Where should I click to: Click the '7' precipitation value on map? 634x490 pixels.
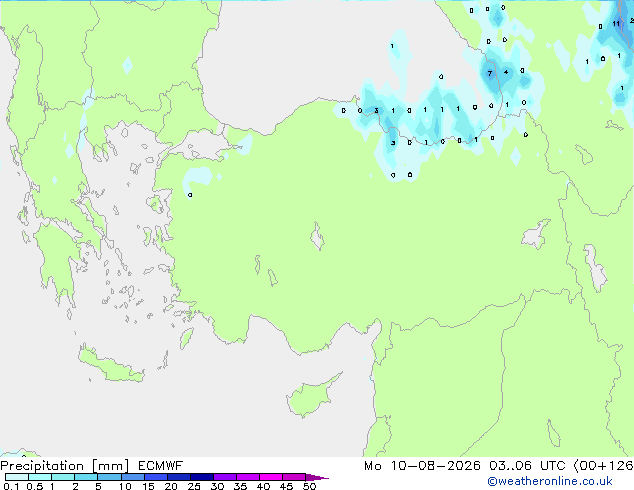point(490,73)
